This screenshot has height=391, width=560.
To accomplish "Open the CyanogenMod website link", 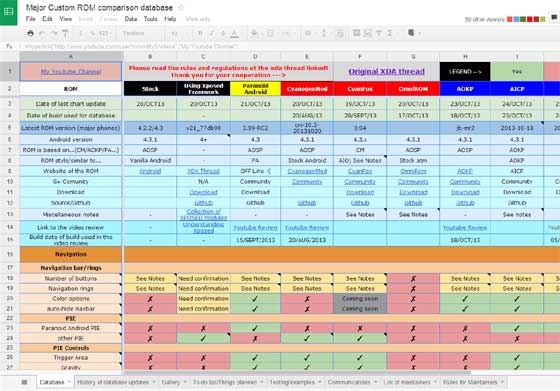I will coord(307,171).
